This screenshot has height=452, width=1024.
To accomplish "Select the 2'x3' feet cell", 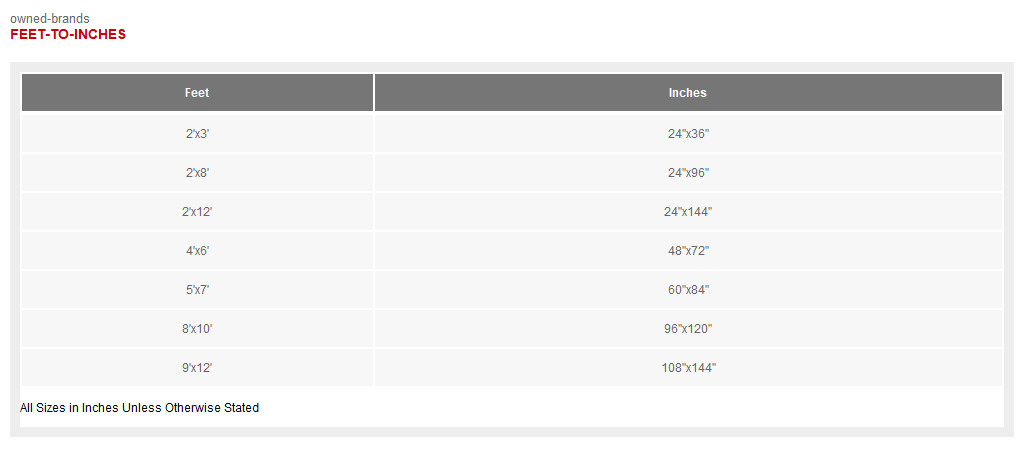I will [x=197, y=133].
